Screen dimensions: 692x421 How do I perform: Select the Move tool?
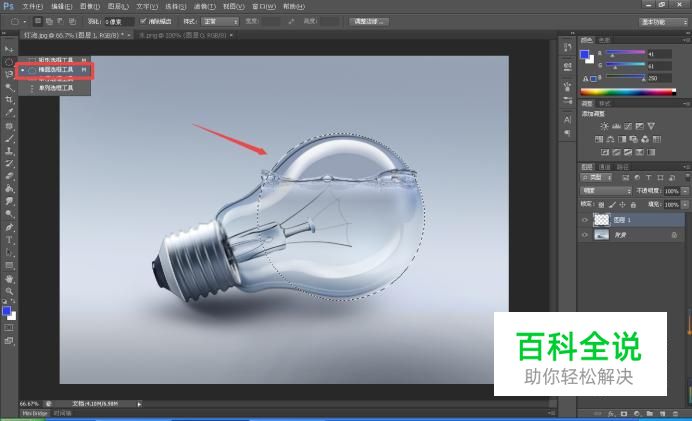pyautogui.click(x=9, y=49)
